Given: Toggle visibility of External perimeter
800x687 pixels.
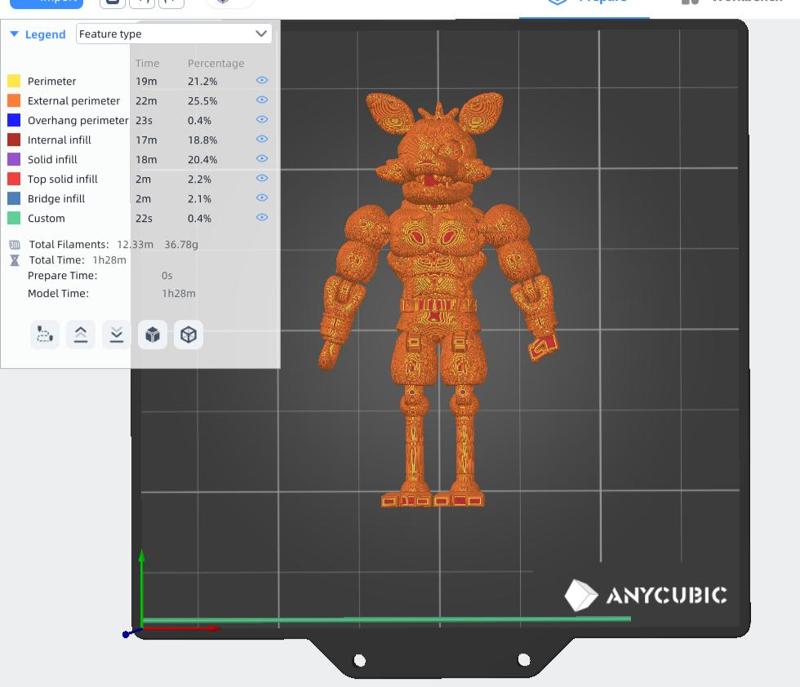Looking at the screenshot, I should pos(262,100).
